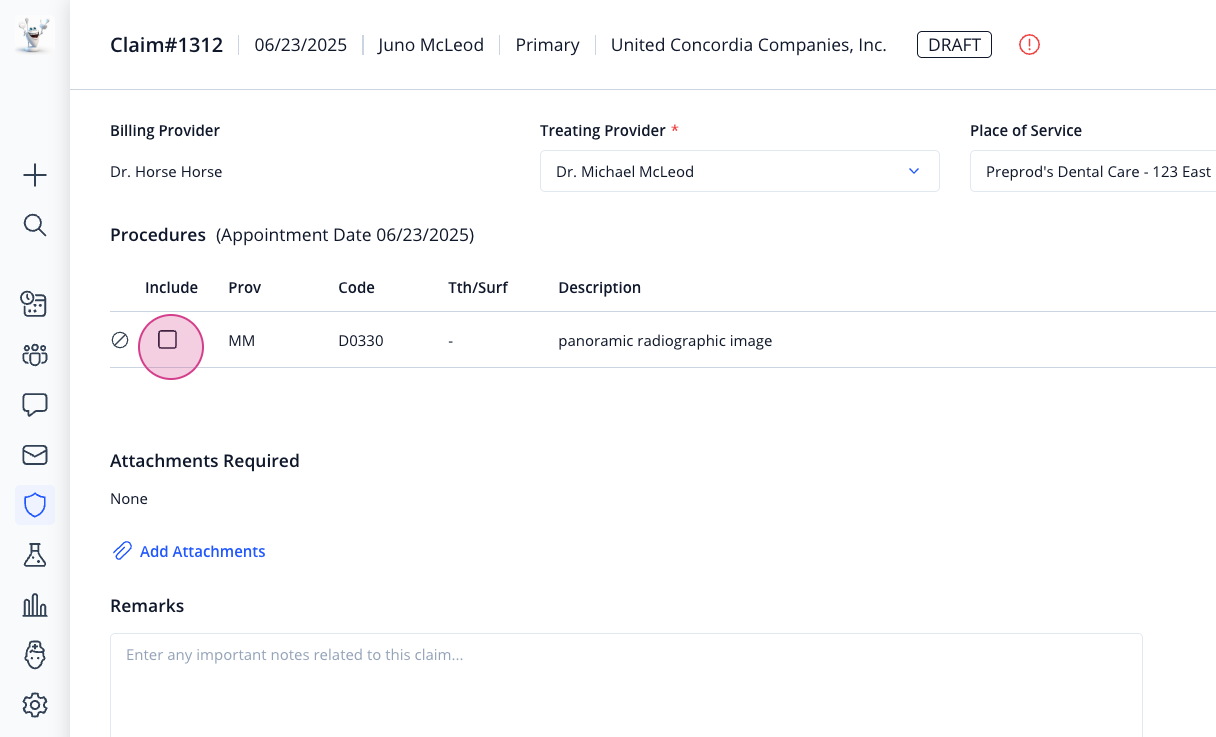Click the United Concordia Companies, Inc. text

(749, 45)
